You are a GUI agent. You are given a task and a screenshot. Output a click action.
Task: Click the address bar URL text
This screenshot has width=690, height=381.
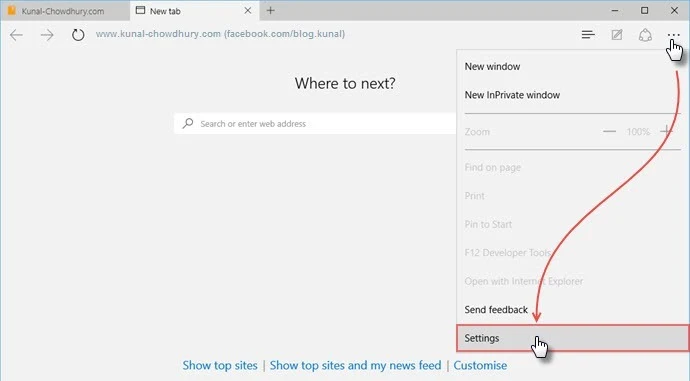[220, 34]
